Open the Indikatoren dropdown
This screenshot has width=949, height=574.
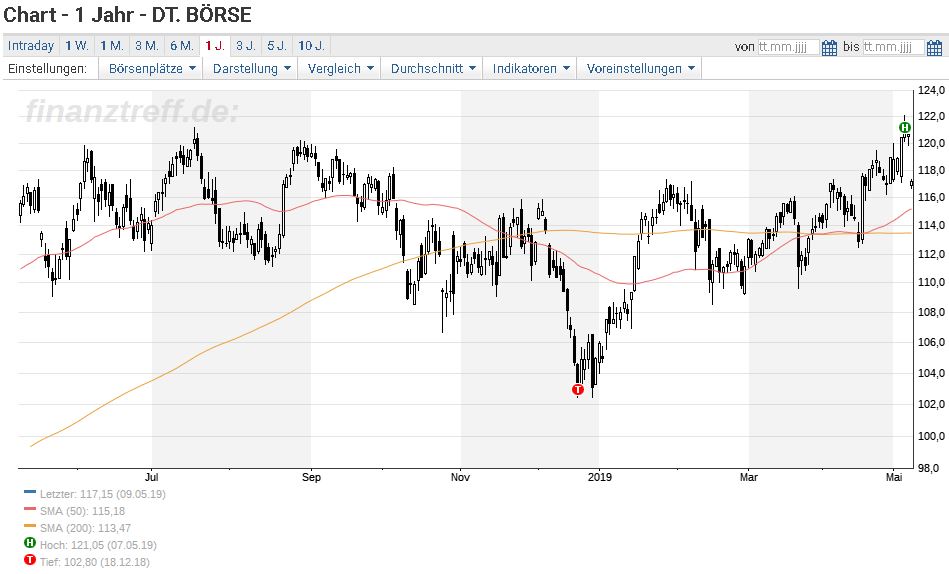coord(531,68)
